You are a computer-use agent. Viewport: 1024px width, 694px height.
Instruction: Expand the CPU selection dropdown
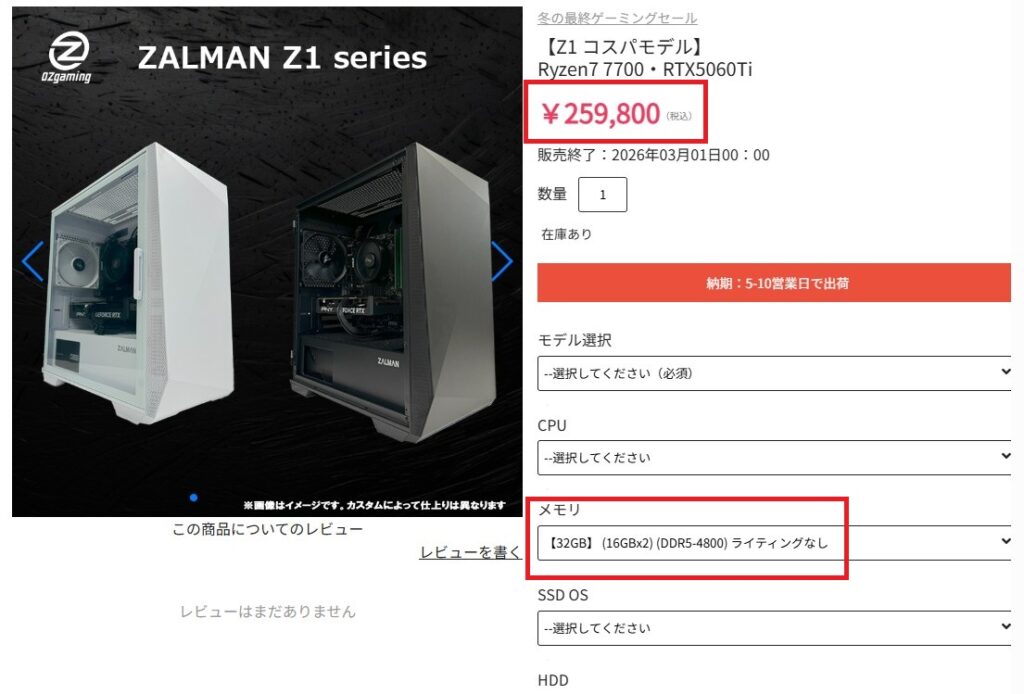point(775,457)
